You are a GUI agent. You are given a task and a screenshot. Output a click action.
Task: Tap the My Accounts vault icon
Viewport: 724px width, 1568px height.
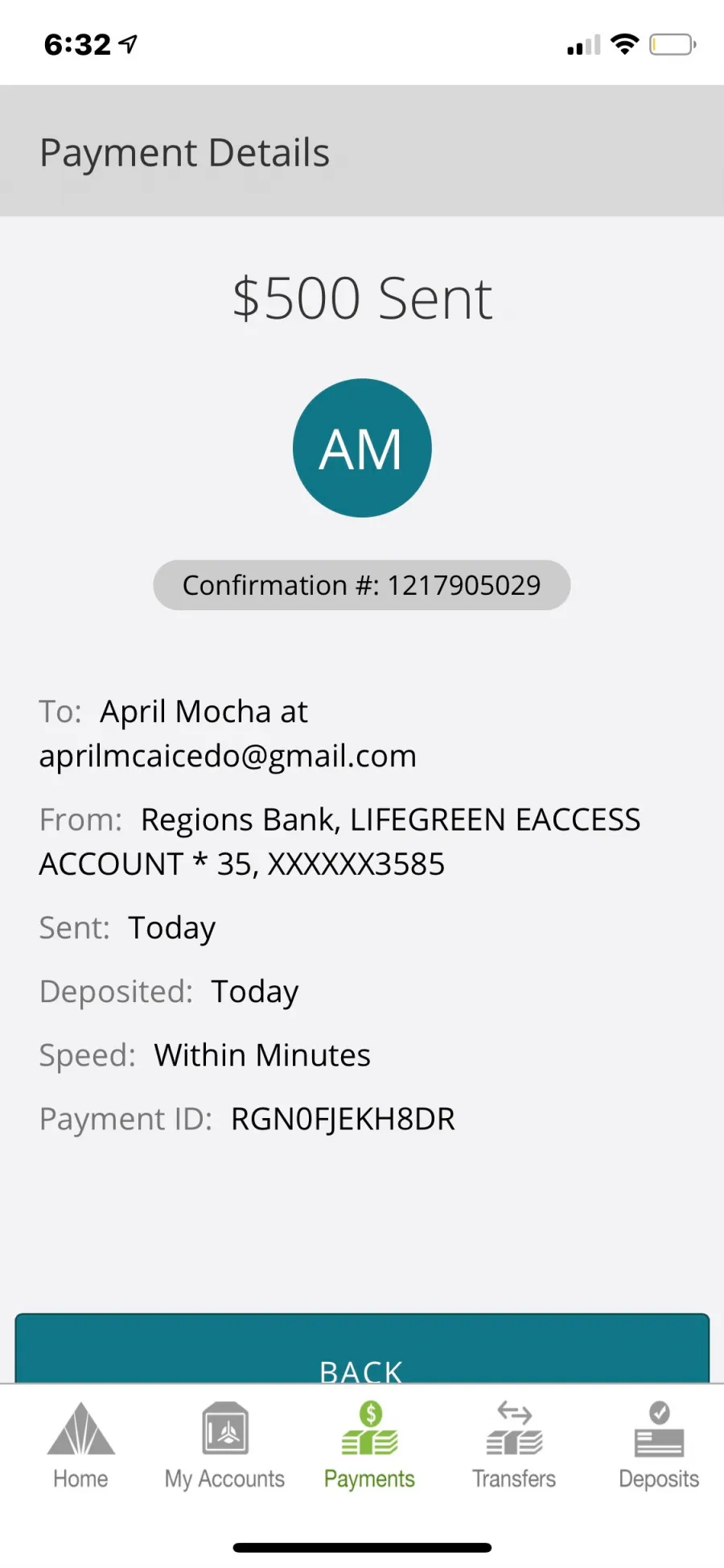pos(225,1429)
